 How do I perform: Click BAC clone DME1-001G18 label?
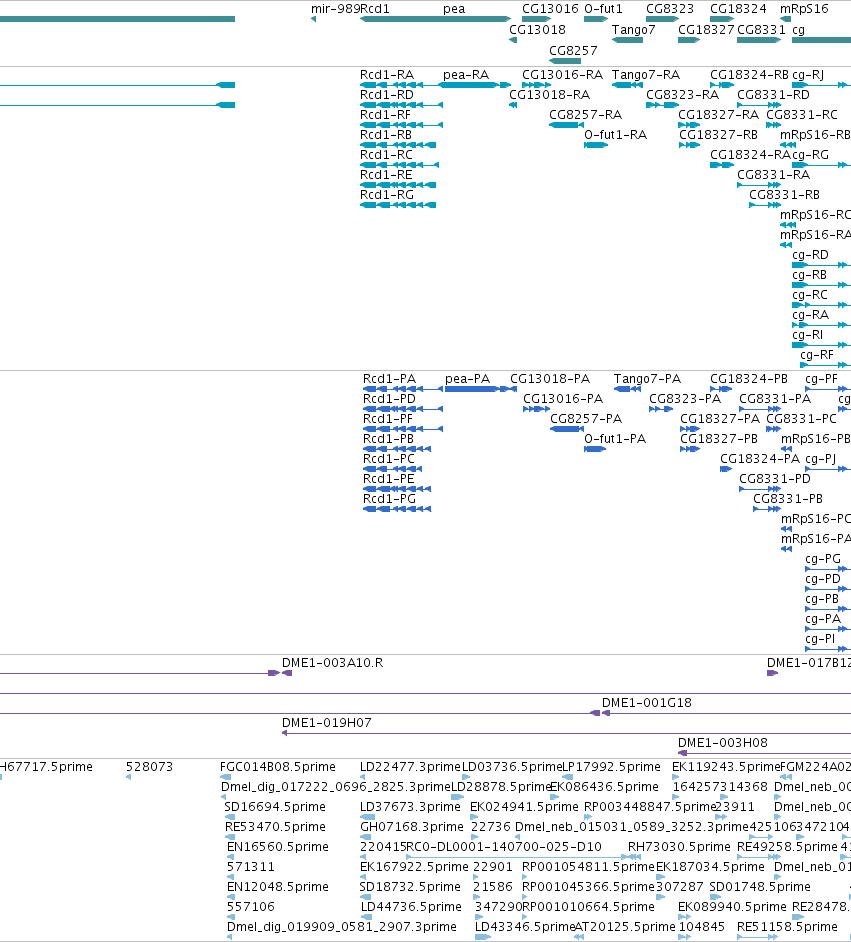point(647,702)
